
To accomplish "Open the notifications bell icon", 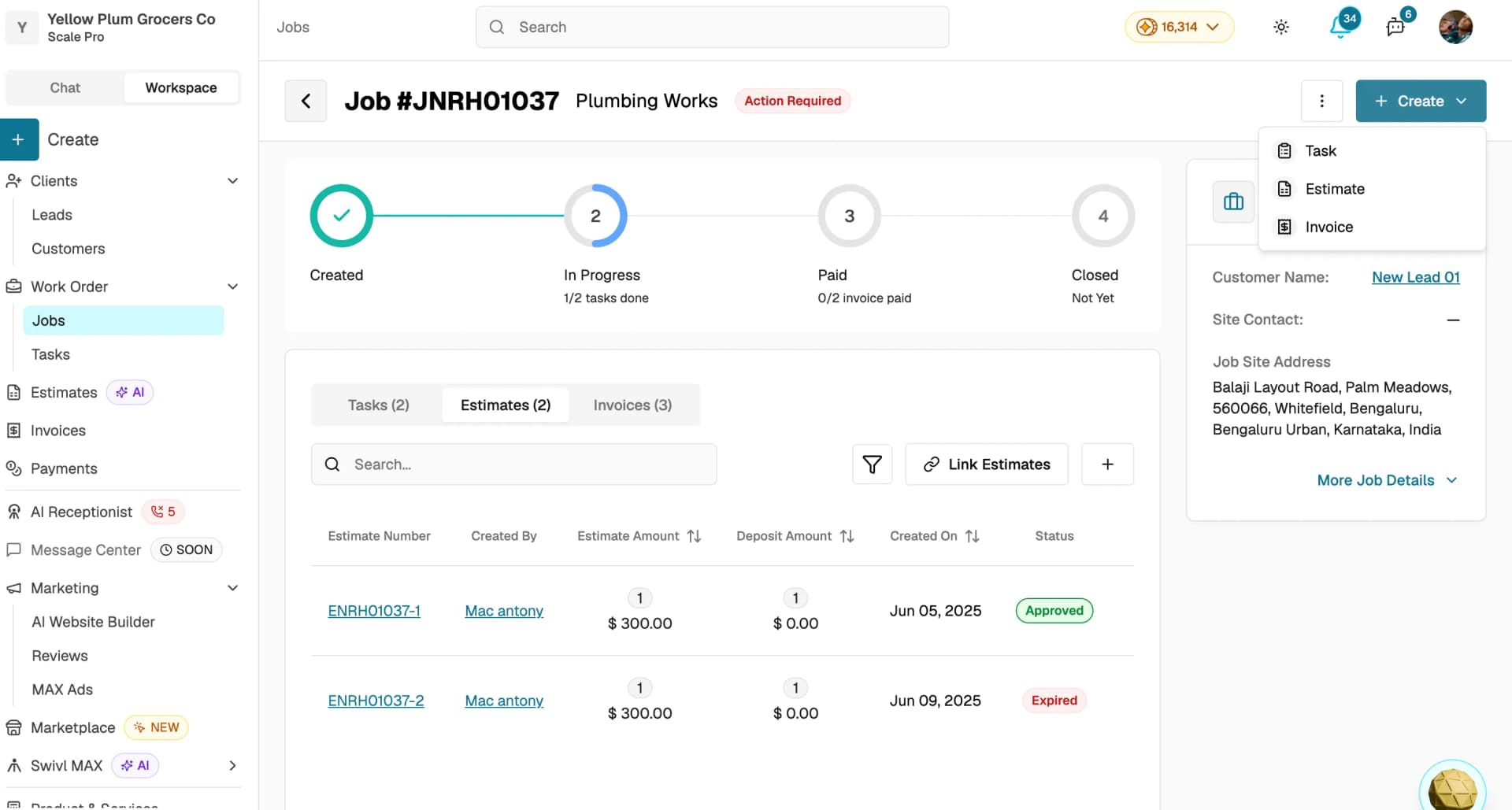I will [1340, 27].
